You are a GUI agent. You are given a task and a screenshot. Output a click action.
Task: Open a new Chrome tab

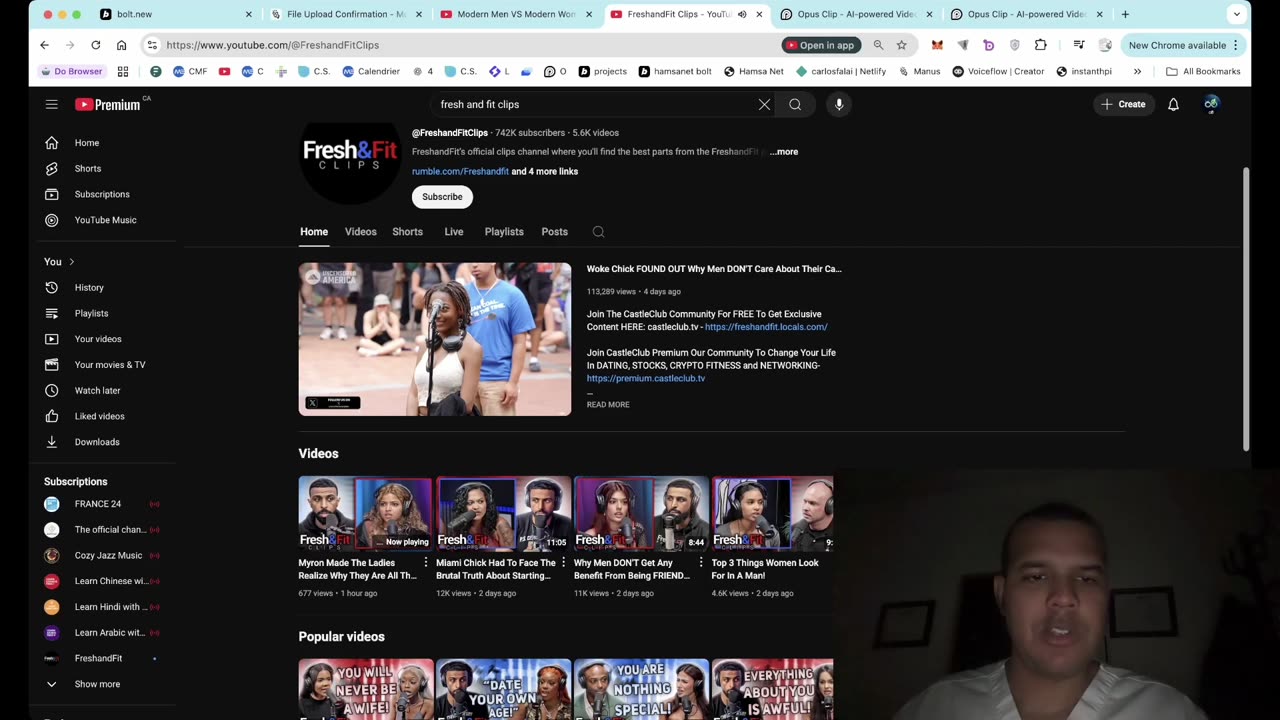(1125, 15)
